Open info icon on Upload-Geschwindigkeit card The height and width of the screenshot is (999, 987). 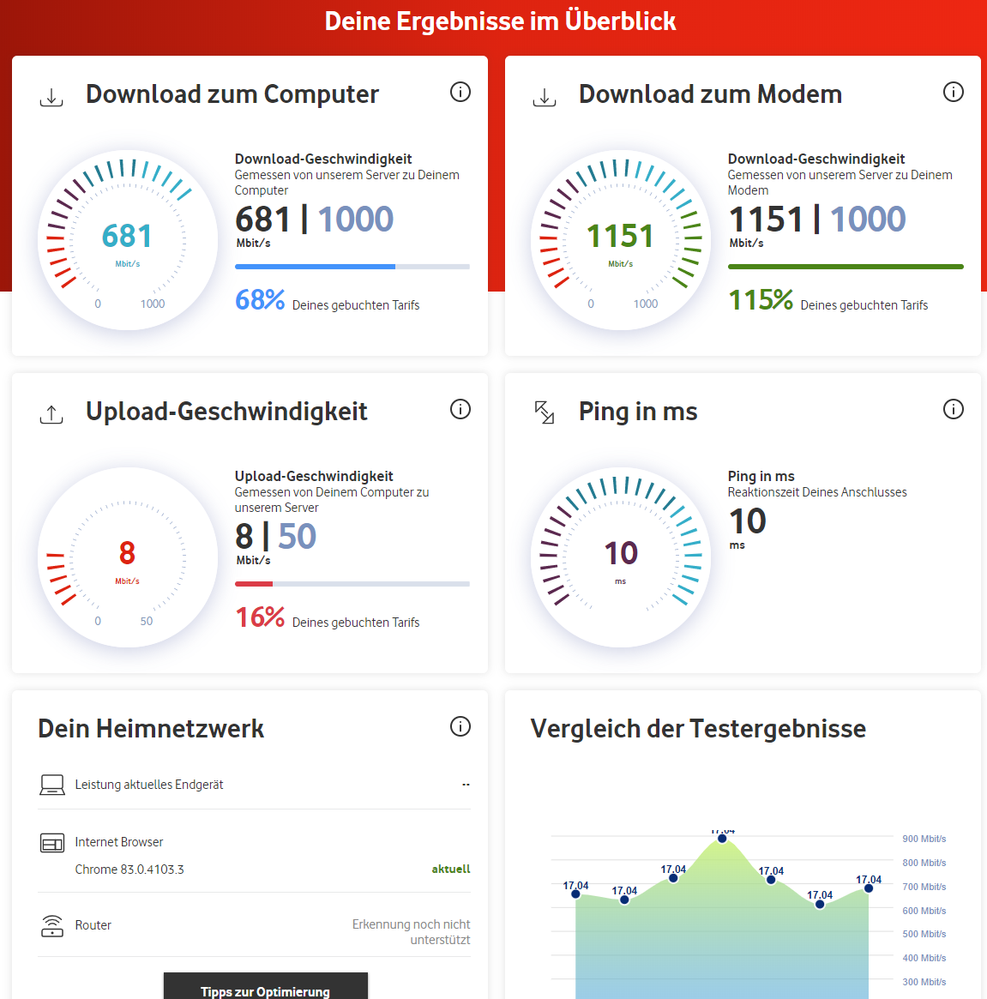(x=460, y=409)
